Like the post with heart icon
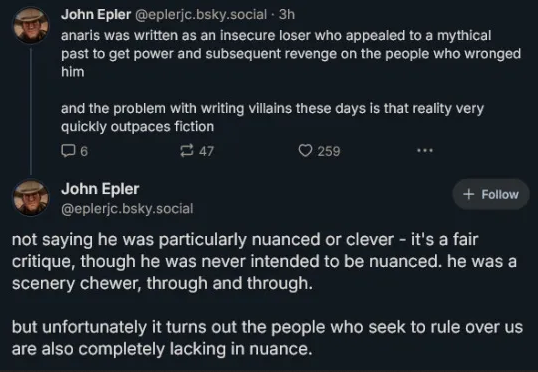This screenshot has width=538, height=372. [305, 150]
